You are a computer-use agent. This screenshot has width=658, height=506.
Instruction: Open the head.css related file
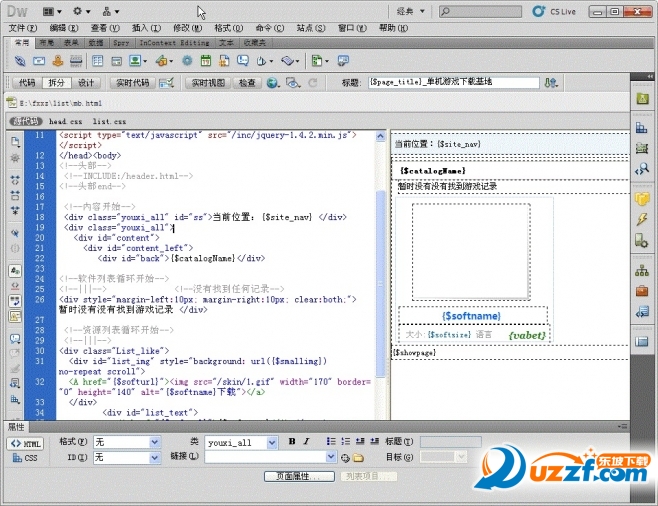click(65, 122)
